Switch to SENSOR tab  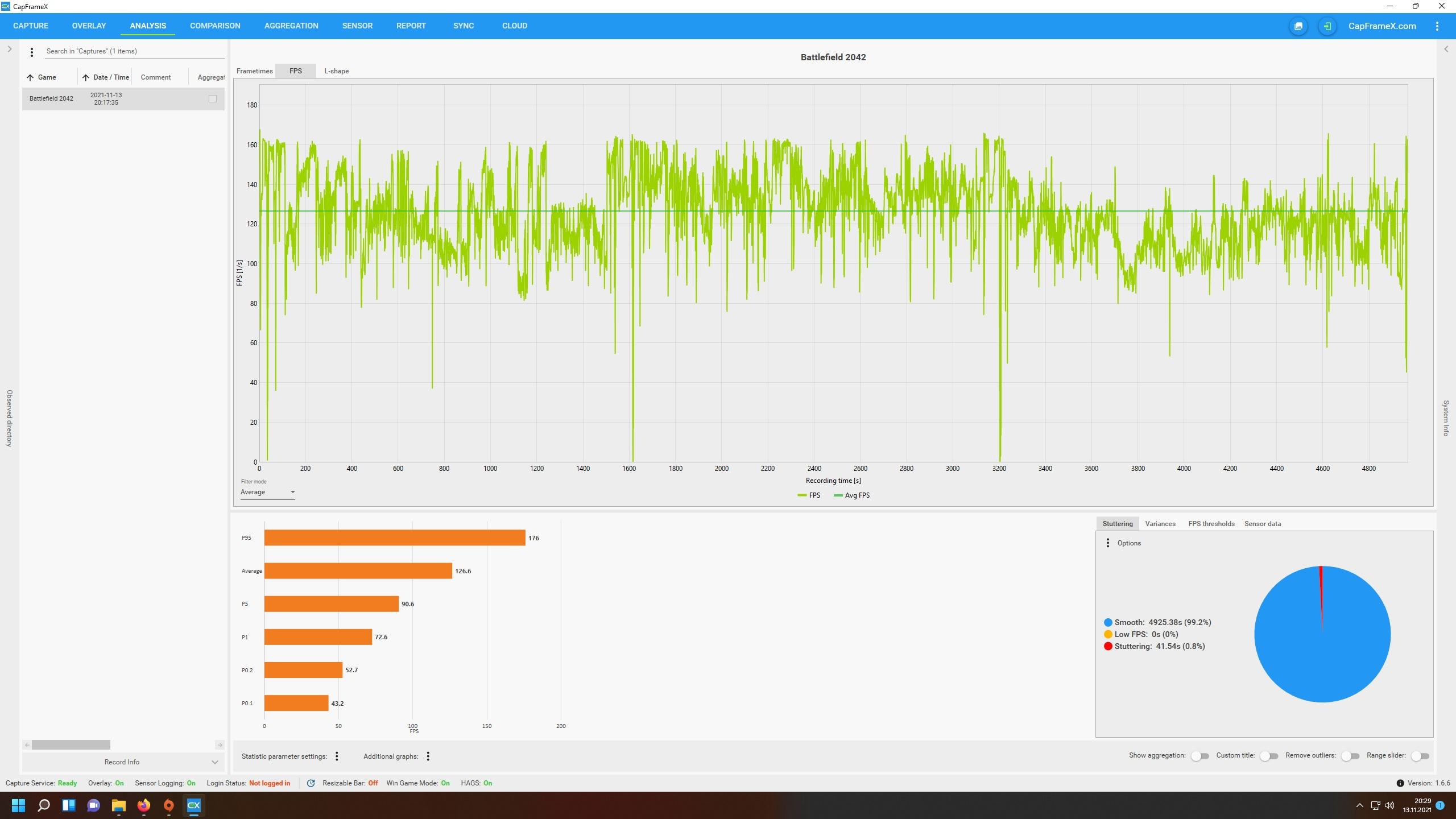pos(357,26)
